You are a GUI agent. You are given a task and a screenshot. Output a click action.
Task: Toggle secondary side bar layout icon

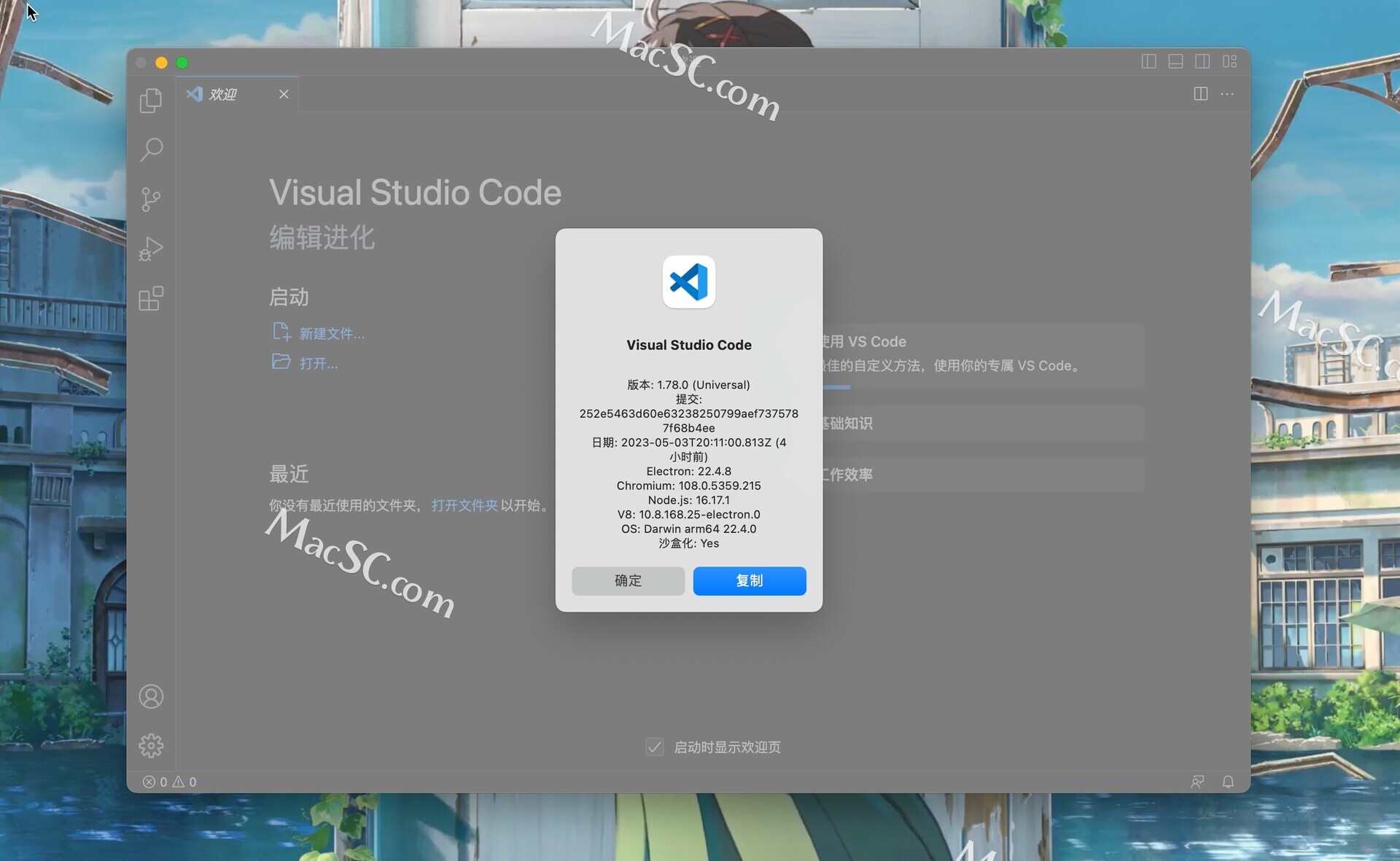(1202, 62)
